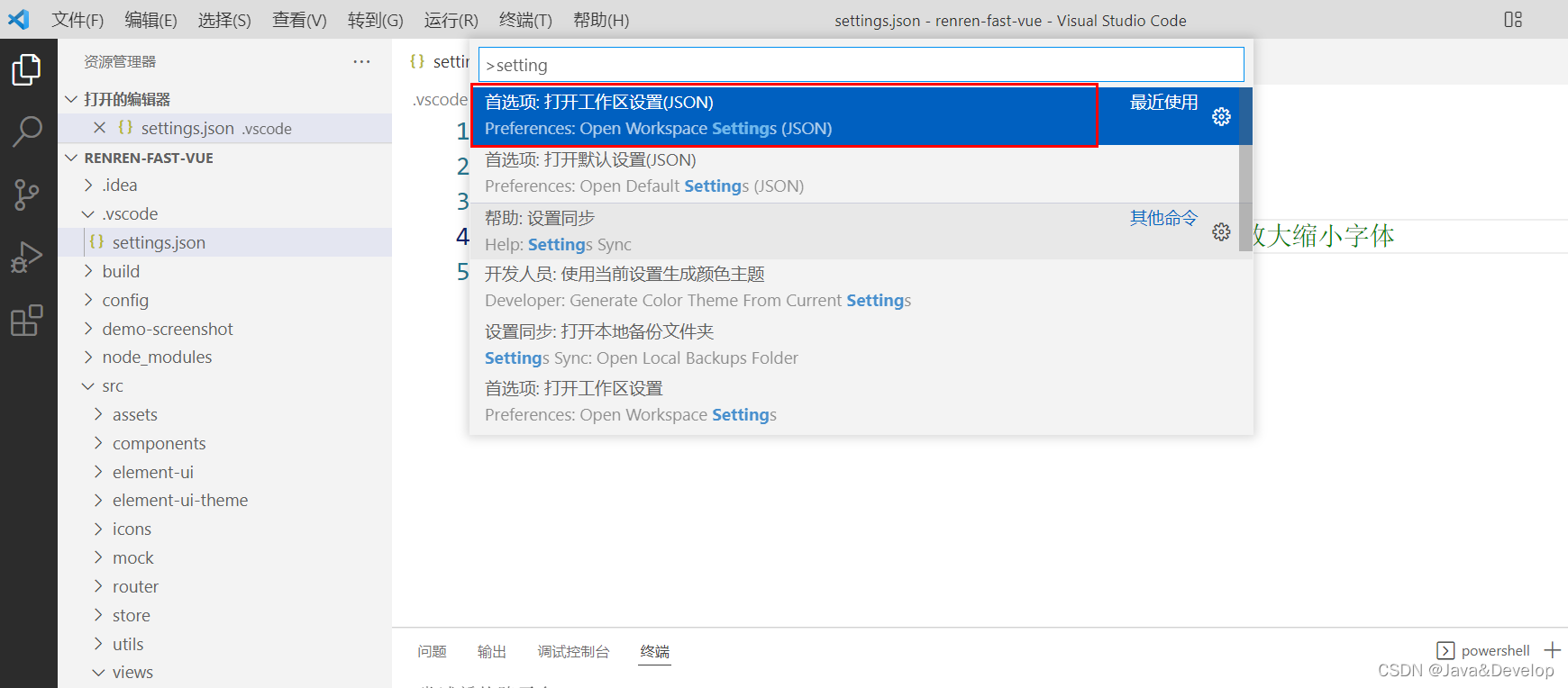Collapse the src folder
This screenshot has height=688, width=1568.
coord(87,385)
